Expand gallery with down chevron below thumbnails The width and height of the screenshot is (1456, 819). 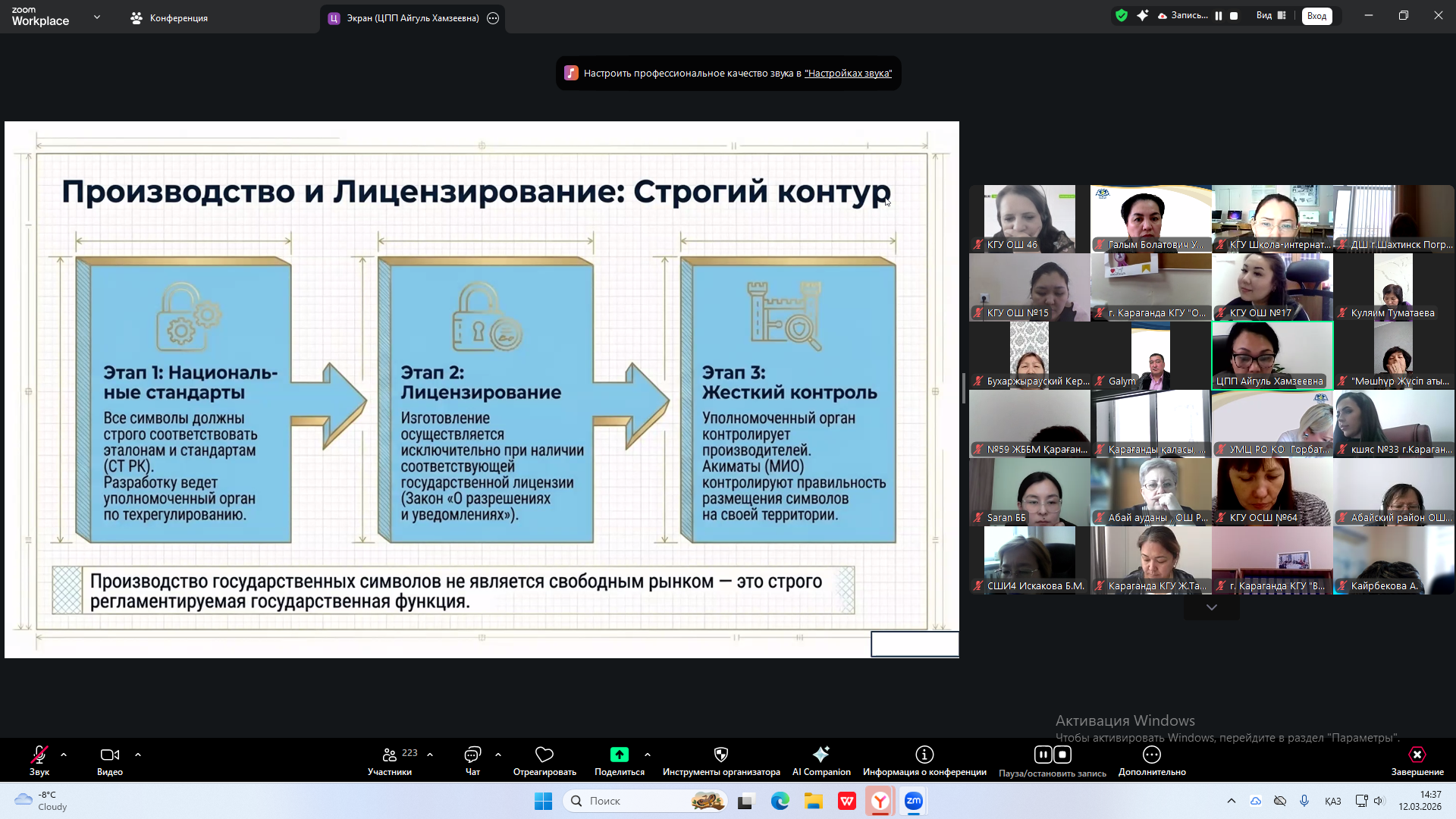1211,607
